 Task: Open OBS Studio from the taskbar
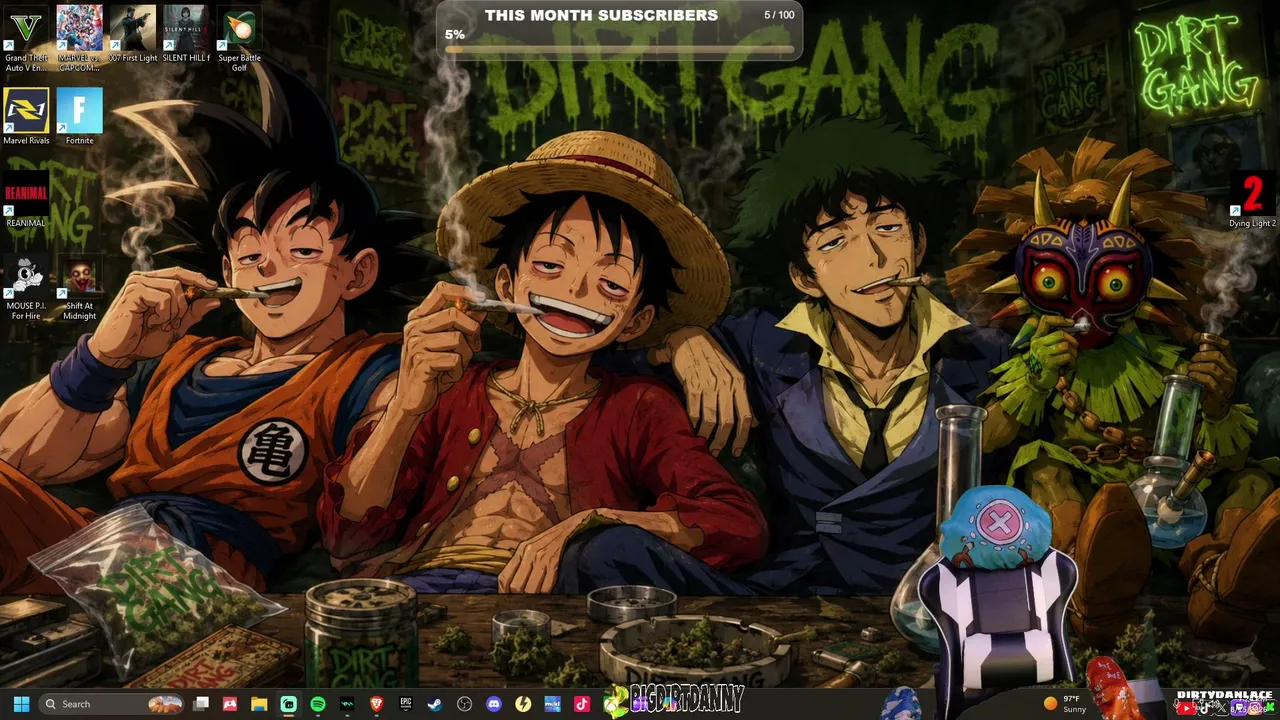point(464,704)
